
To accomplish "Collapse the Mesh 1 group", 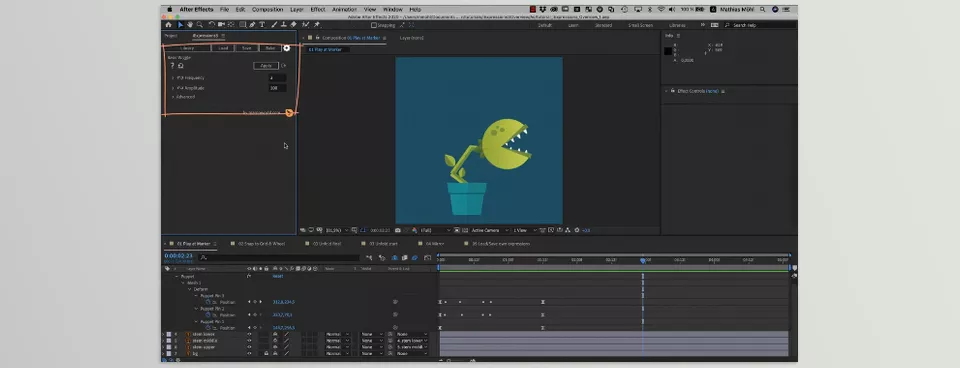I will (183, 283).
